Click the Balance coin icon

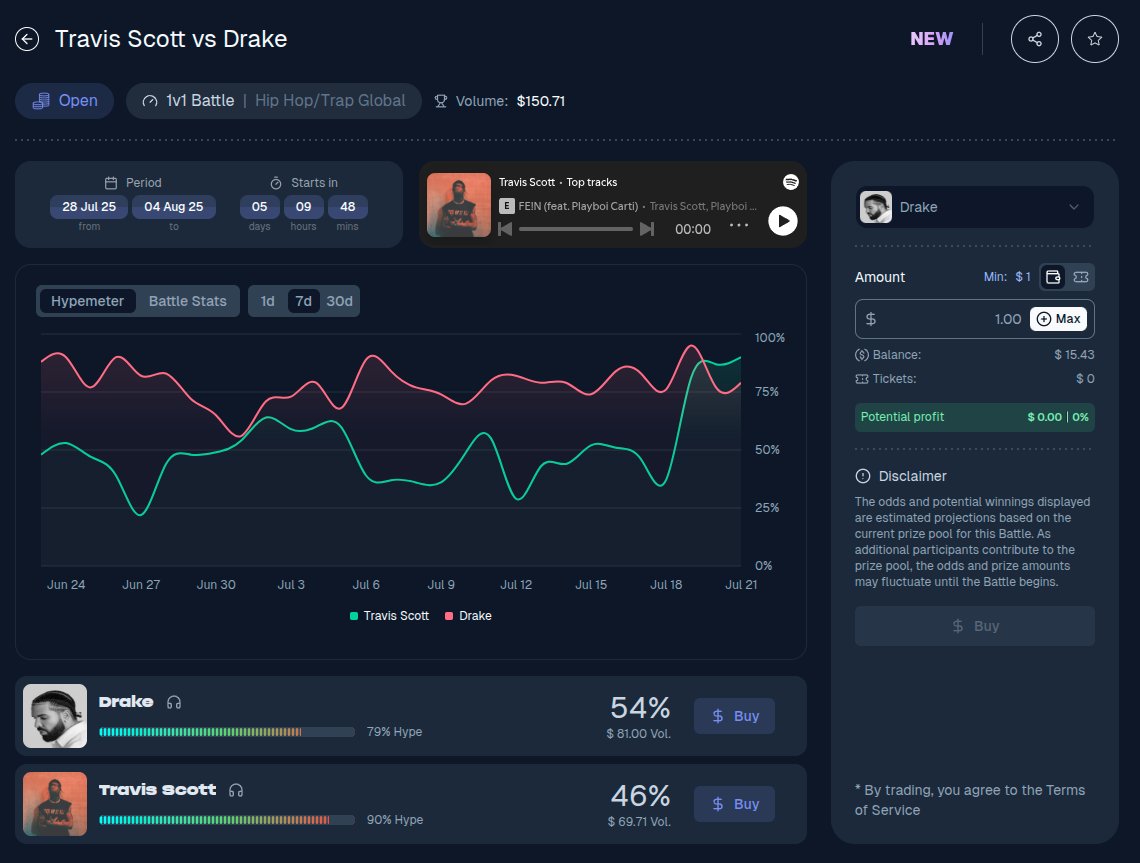(x=862, y=355)
